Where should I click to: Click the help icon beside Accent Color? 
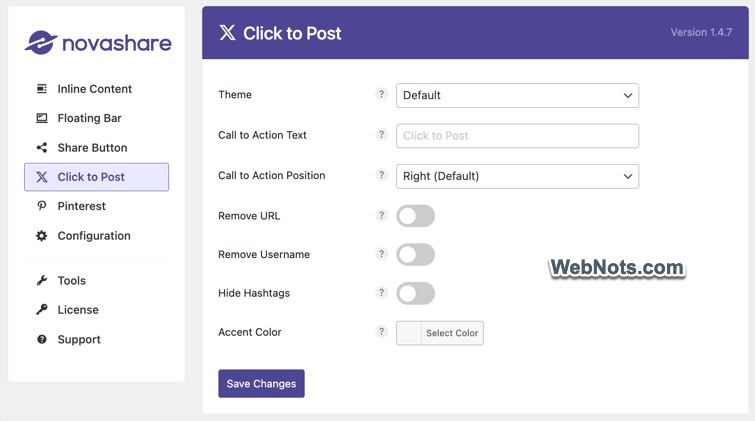click(381, 332)
